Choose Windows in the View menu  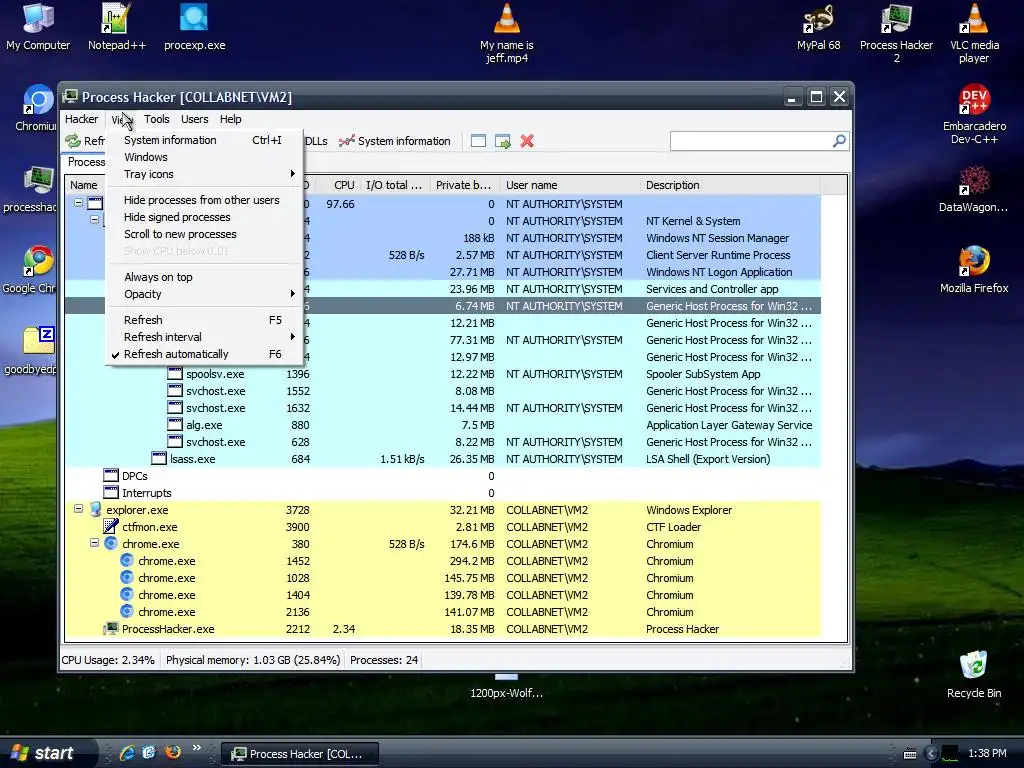coord(202,157)
